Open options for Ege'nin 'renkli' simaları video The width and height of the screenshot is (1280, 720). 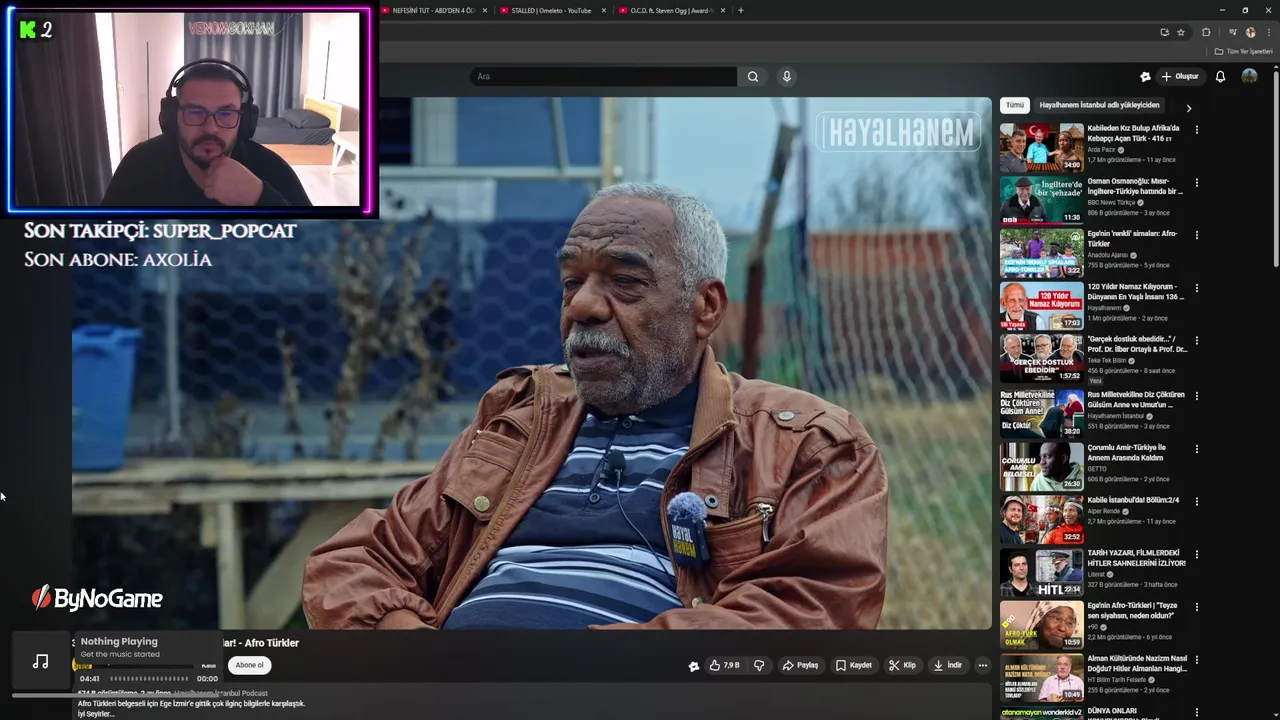coord(1196,235)
